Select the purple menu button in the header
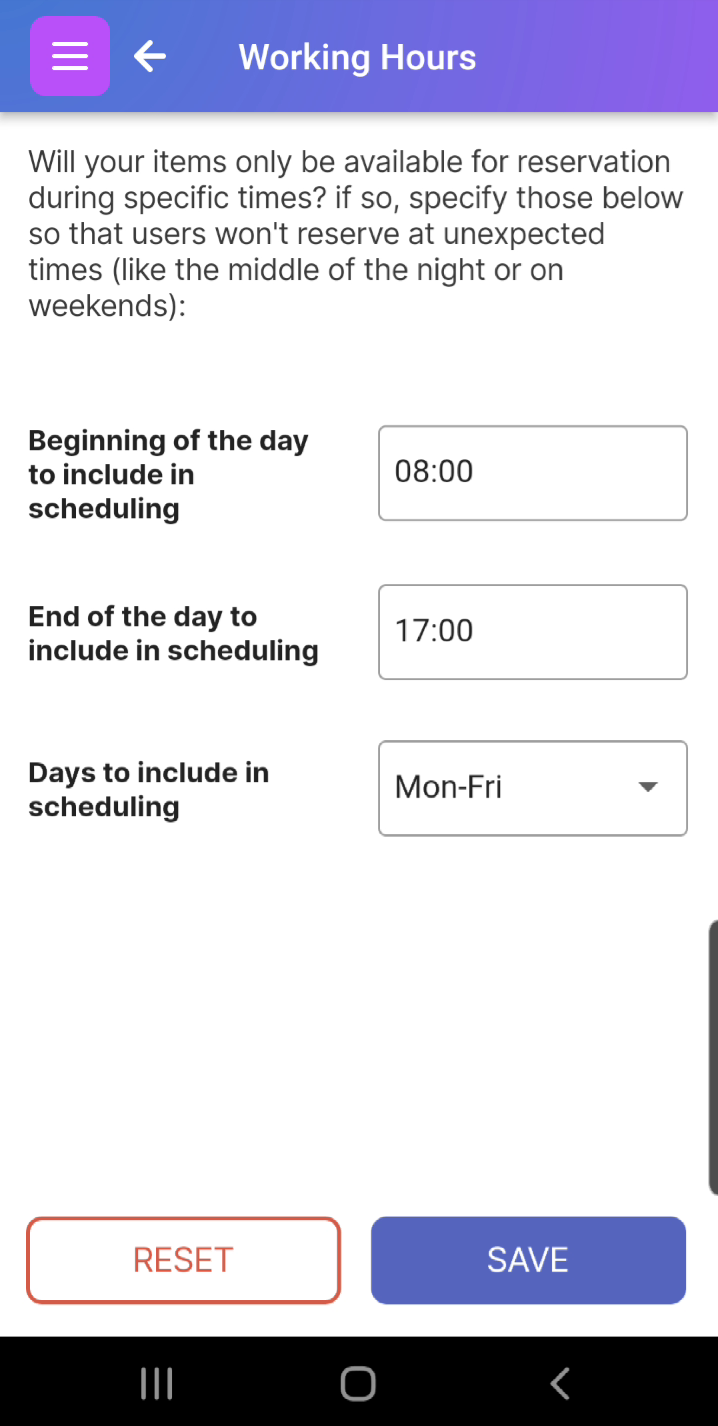 coord(69,56)
